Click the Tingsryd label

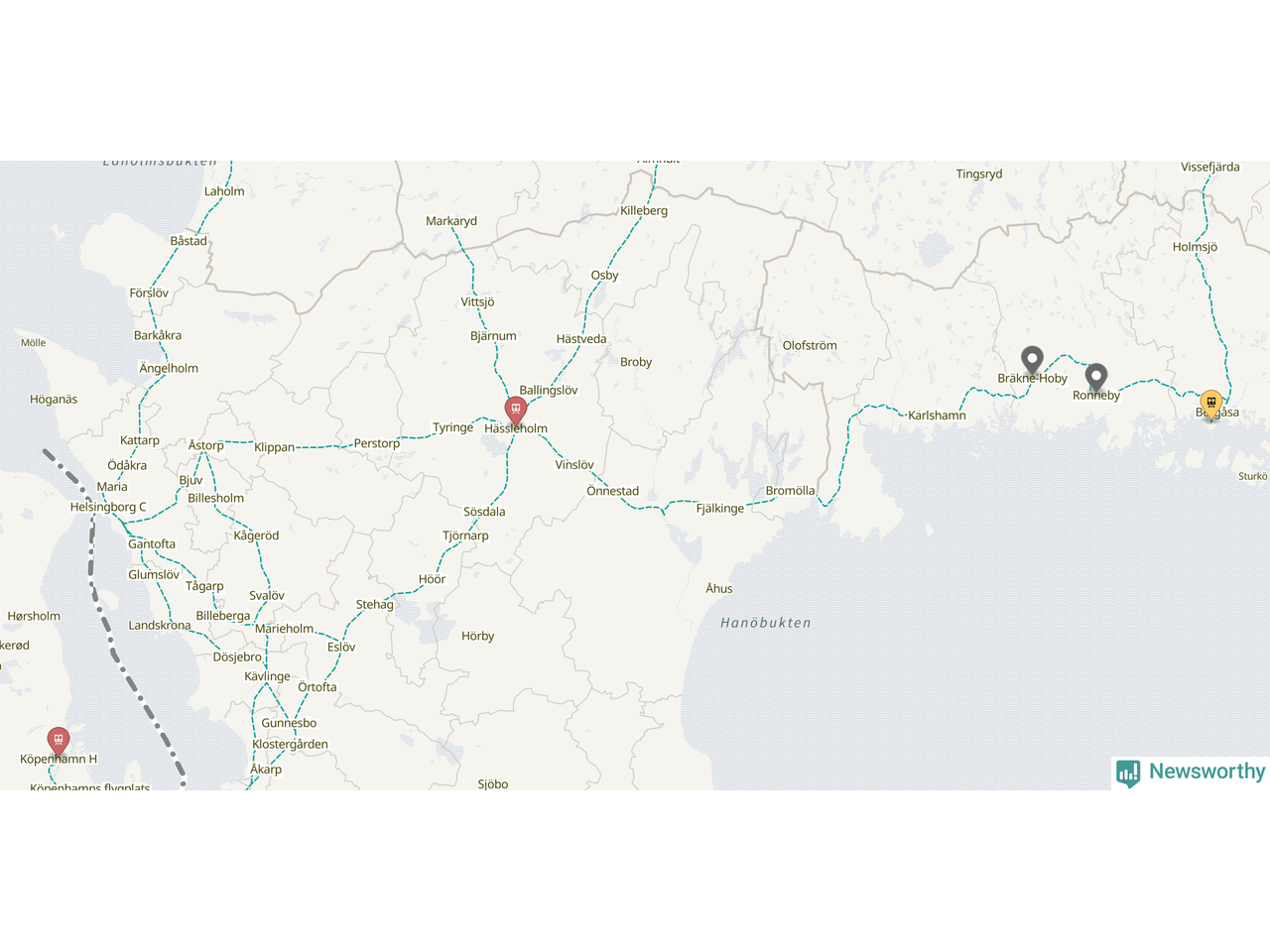click(x=979, y=175)
